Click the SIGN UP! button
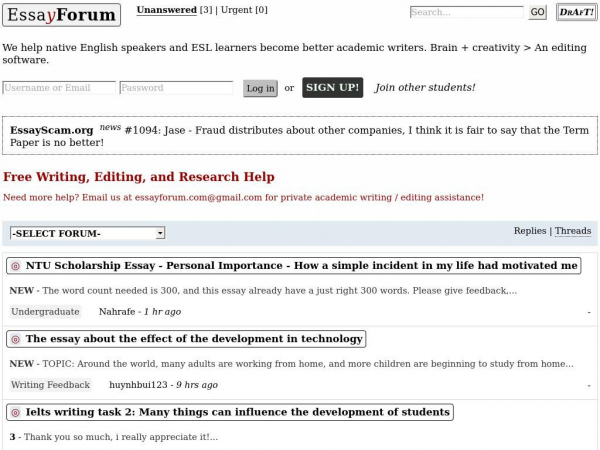 332,87
